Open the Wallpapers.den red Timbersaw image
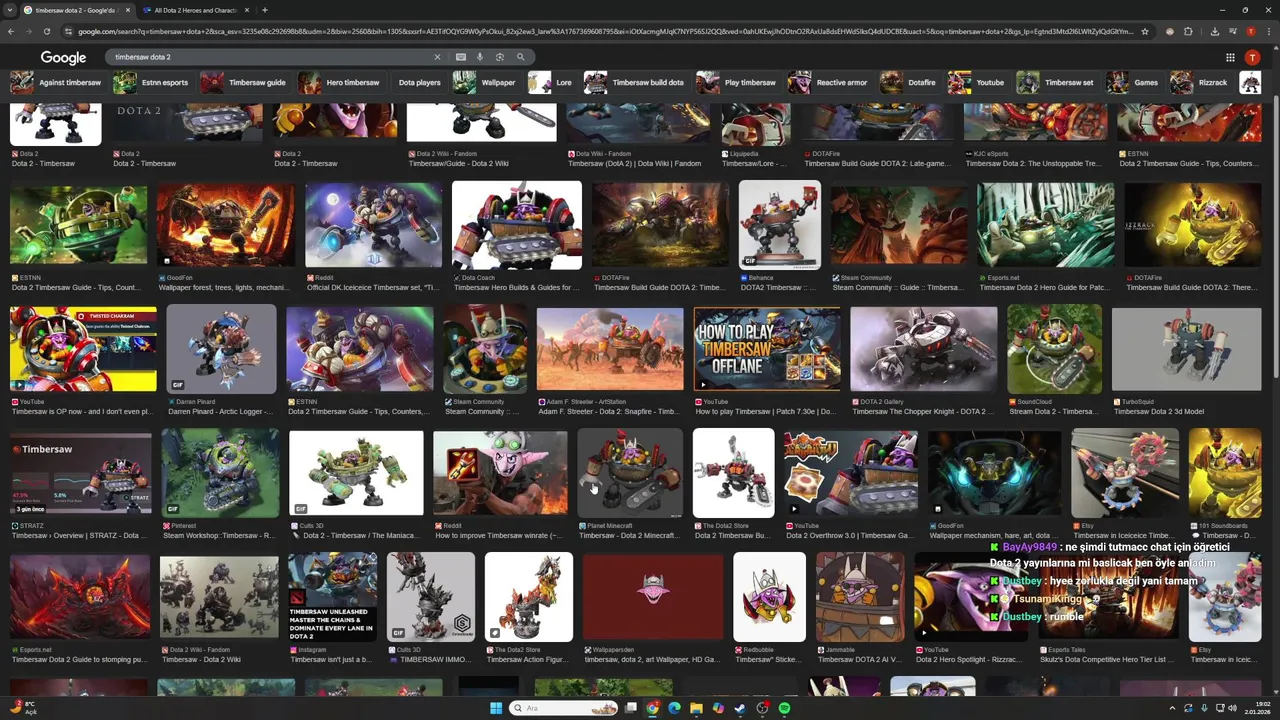 click(653, 597)
